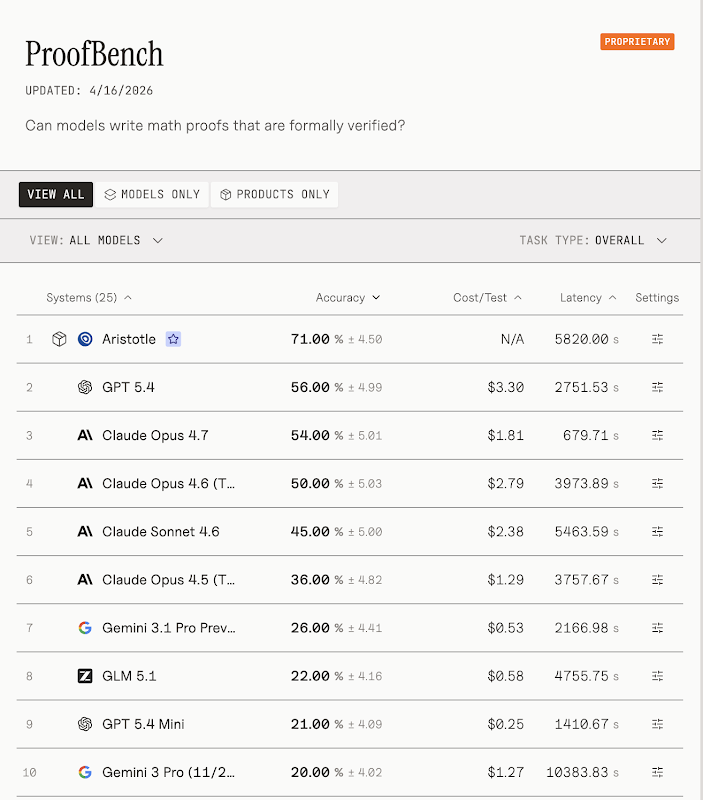Open settings icon for Aristotle row
703x800 pixels.
(657, 339)
